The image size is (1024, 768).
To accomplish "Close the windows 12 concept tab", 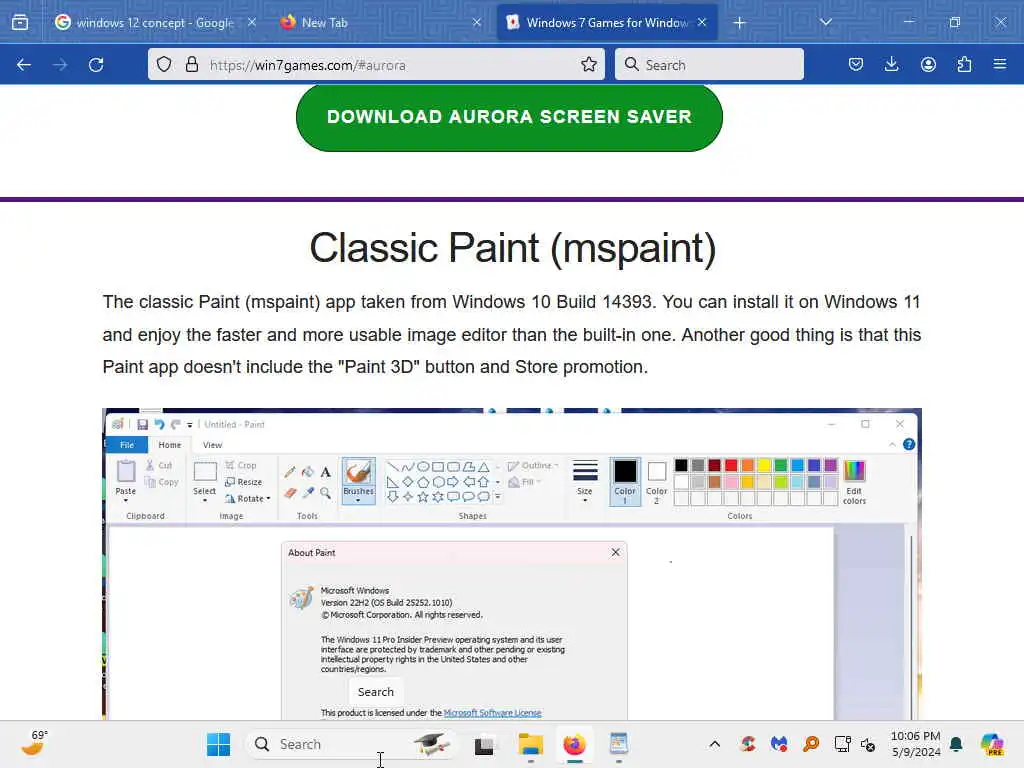I will (251, 22).
